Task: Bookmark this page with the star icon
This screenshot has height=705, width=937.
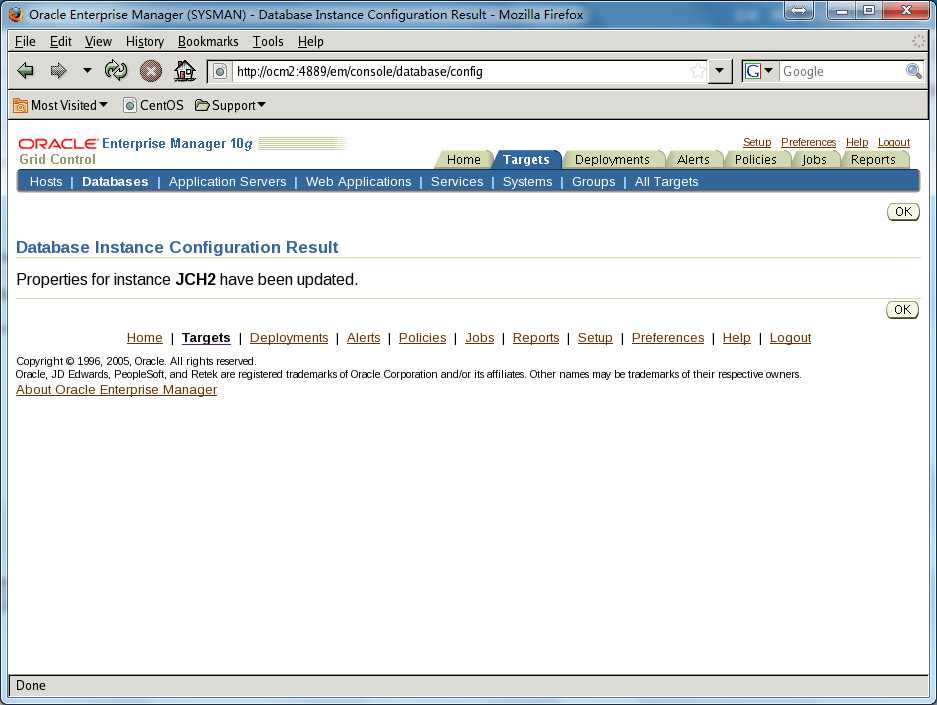Action: point(697,72)
